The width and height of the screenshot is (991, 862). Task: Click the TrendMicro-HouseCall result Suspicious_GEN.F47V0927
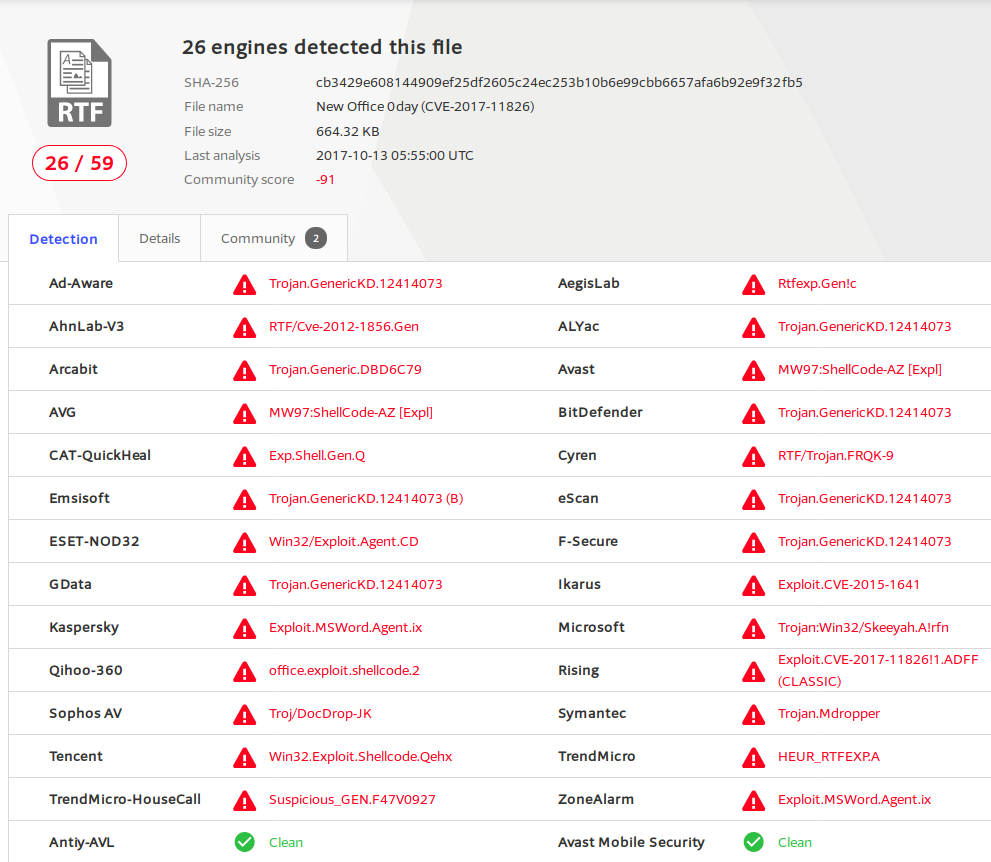pos(352,799)
